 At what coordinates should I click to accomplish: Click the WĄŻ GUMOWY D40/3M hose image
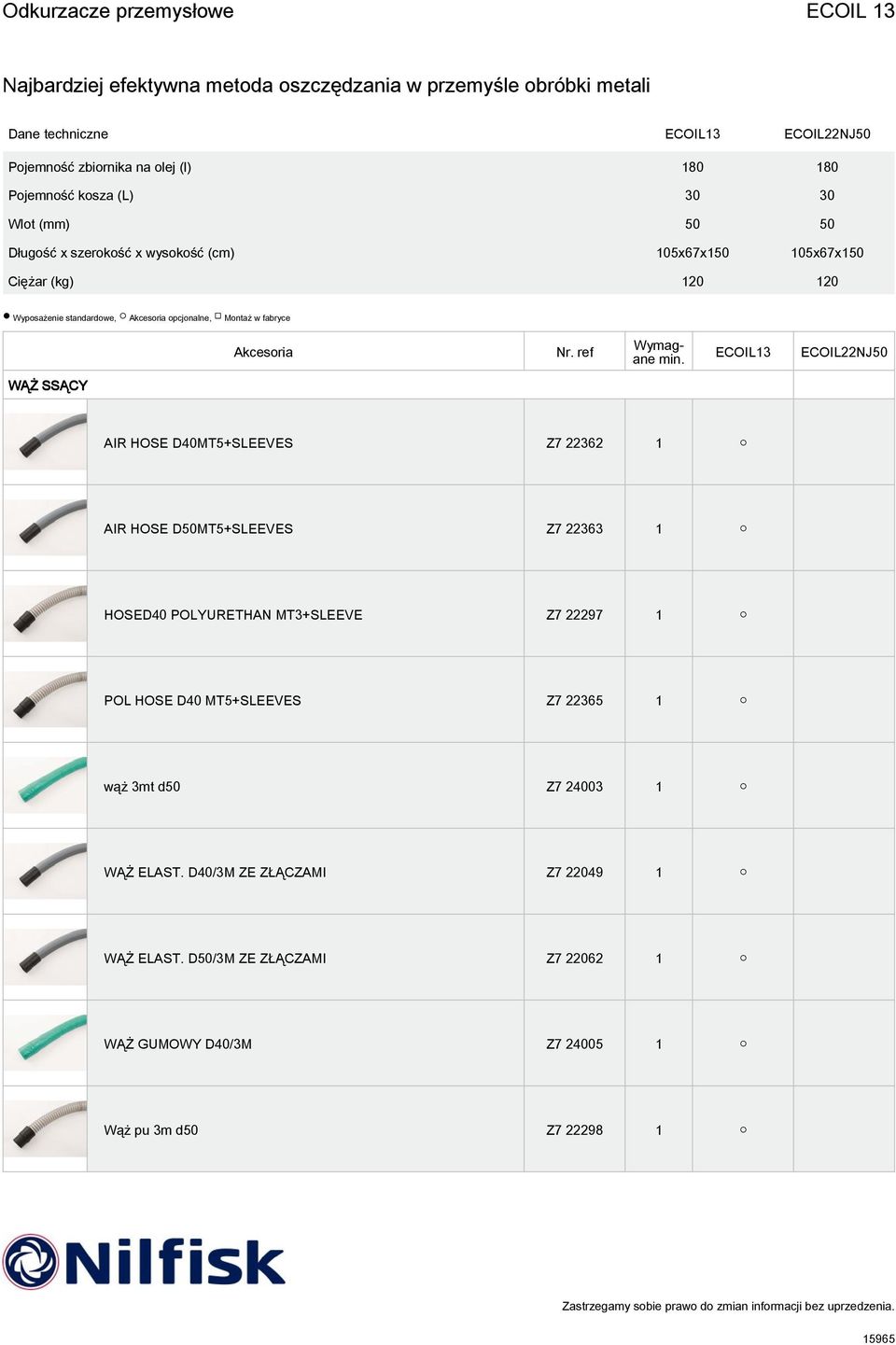tap(46, 1043)
